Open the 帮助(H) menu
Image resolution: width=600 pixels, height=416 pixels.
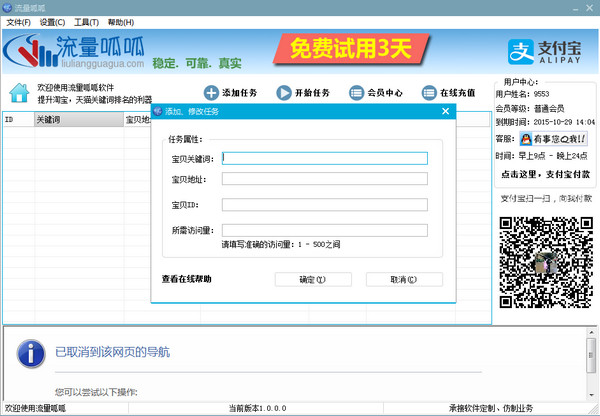121,21
